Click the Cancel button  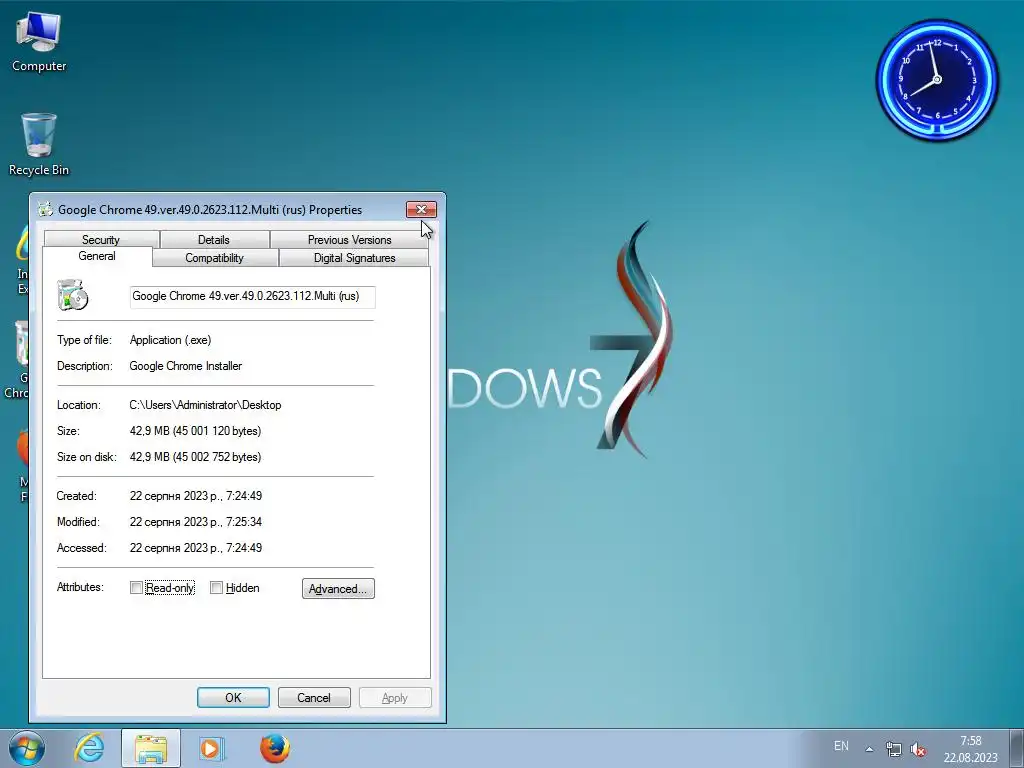pos(314,697)
